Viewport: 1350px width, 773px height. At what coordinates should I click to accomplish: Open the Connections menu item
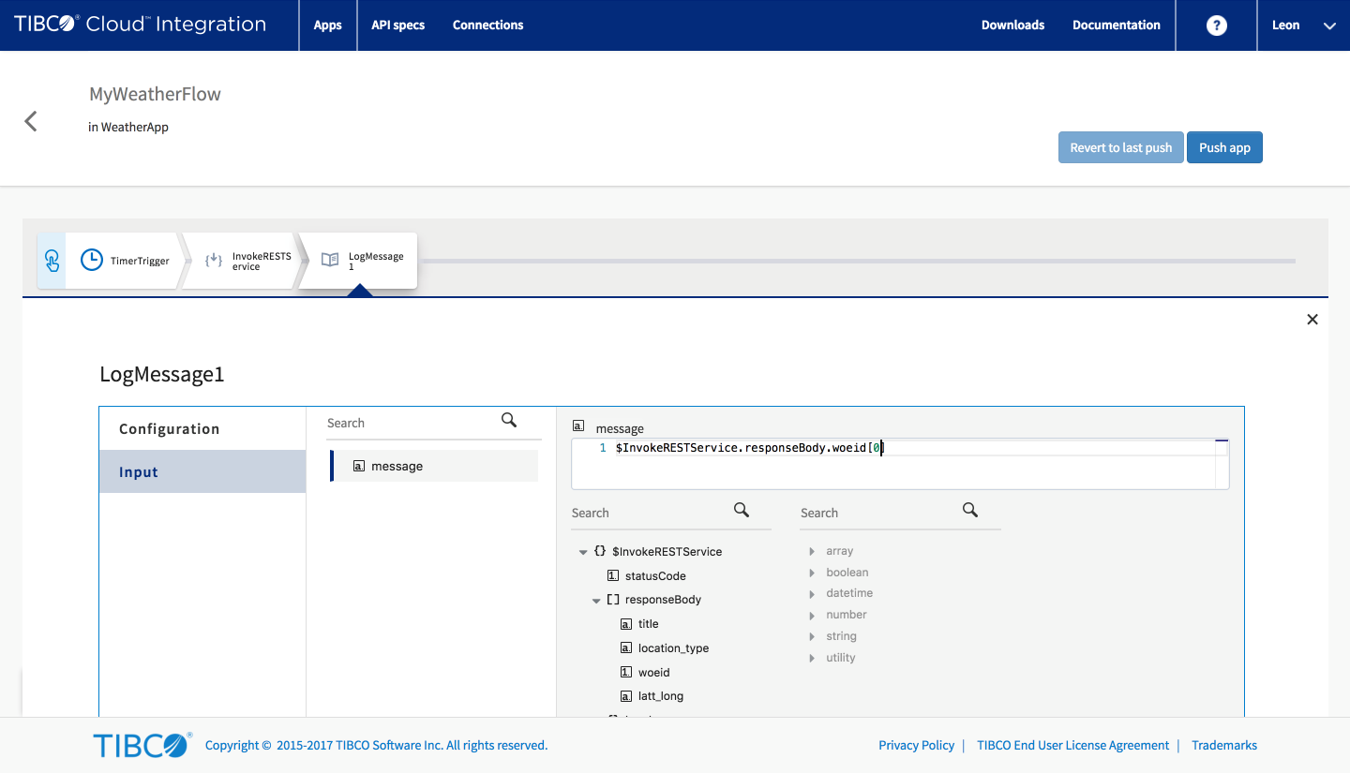point(487,25)
